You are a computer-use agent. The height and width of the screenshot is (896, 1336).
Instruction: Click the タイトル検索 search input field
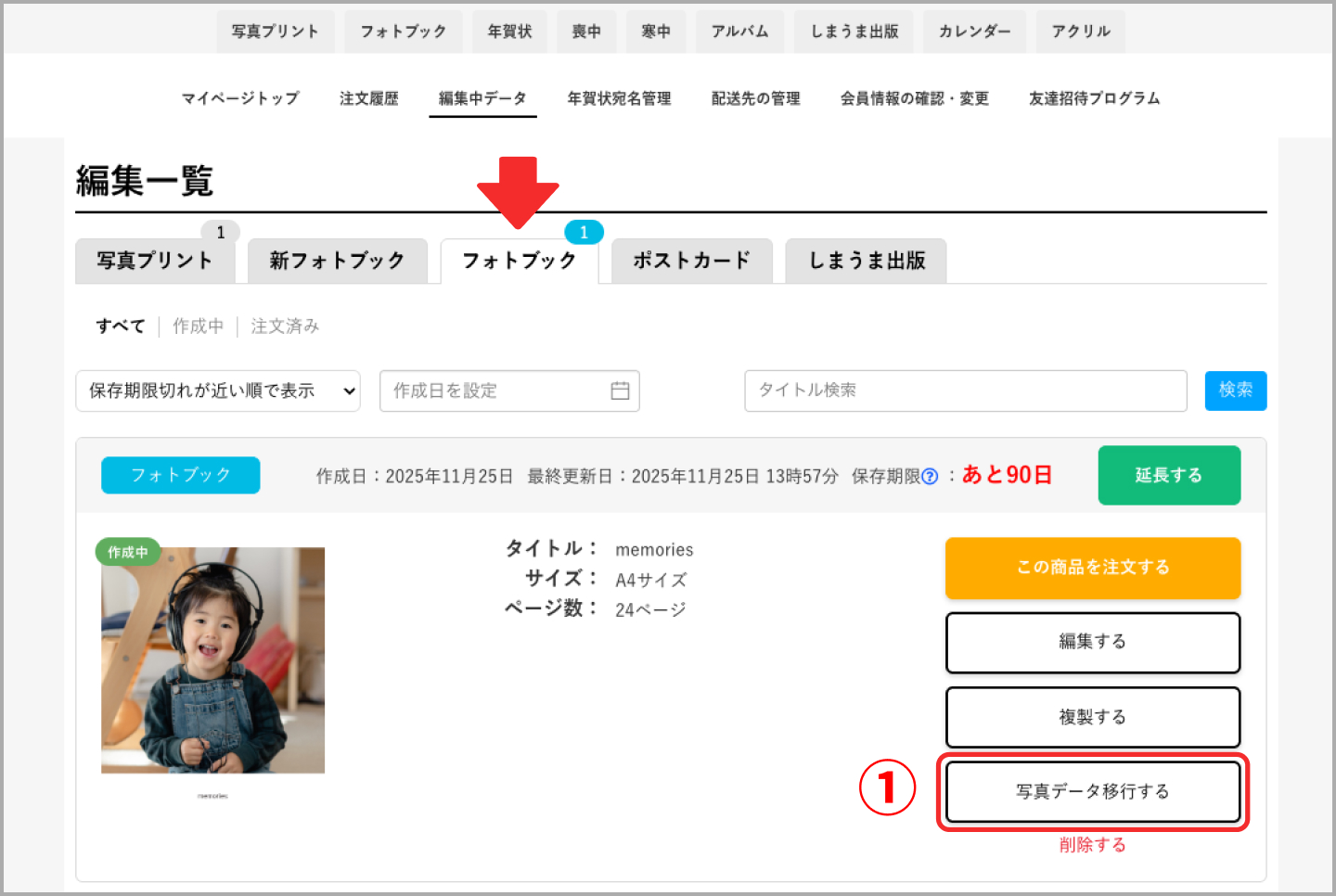[965, 390]
